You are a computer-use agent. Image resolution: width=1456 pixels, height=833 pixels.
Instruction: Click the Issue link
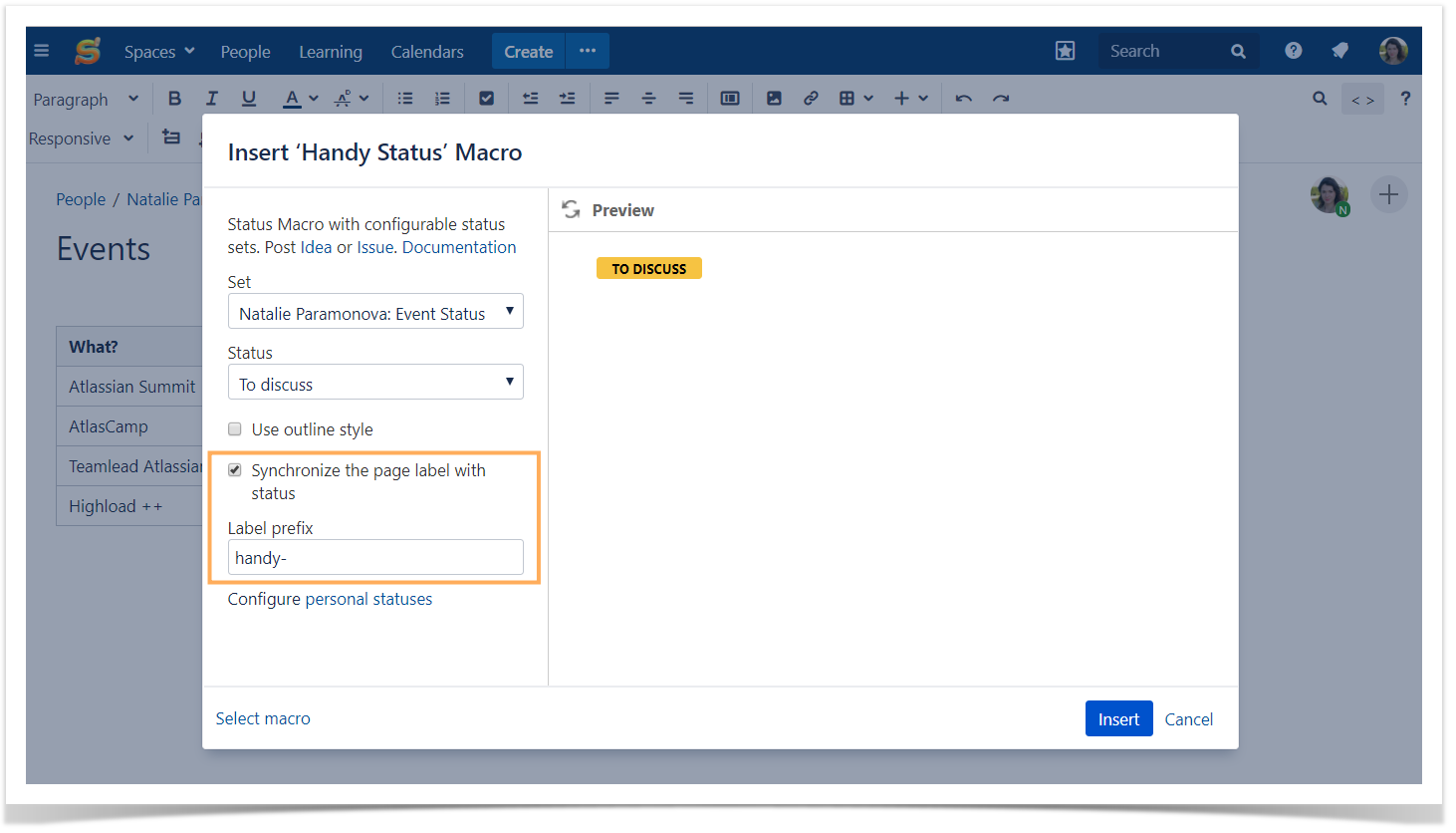pos(376,247)
